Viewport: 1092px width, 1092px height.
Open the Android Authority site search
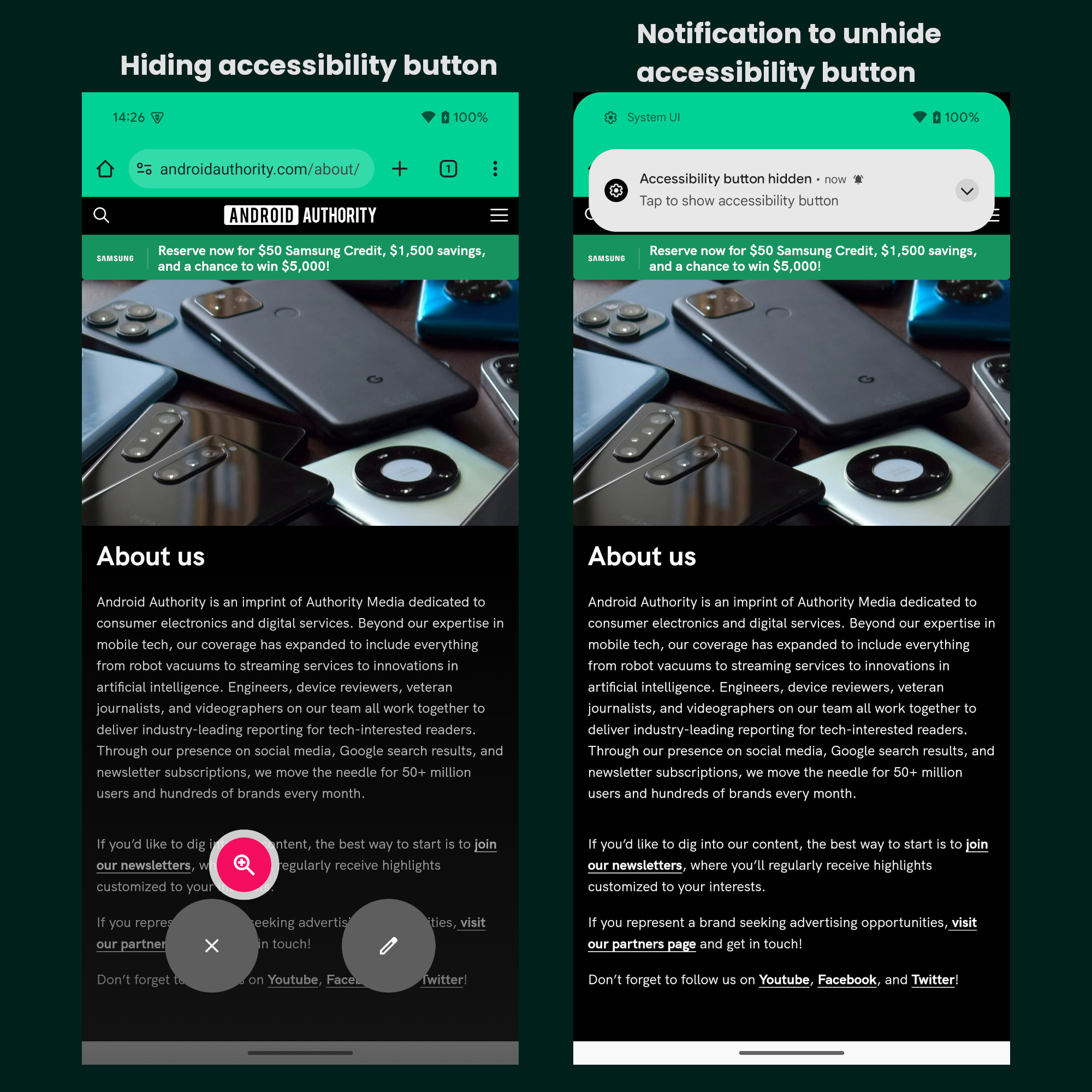coord(99,215)
